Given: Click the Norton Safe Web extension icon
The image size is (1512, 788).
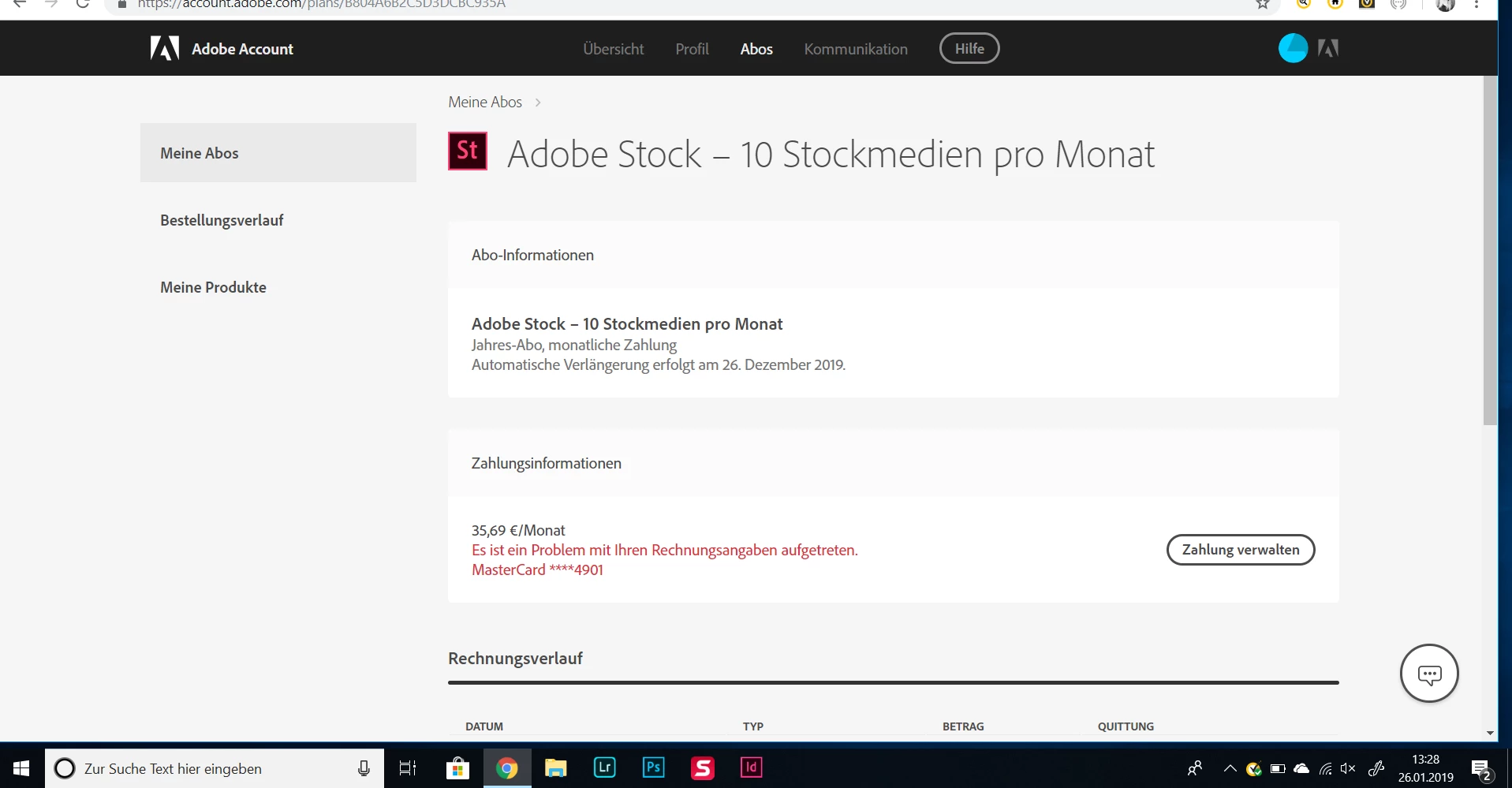Looking at the screenshot, I should (1367, 4).
